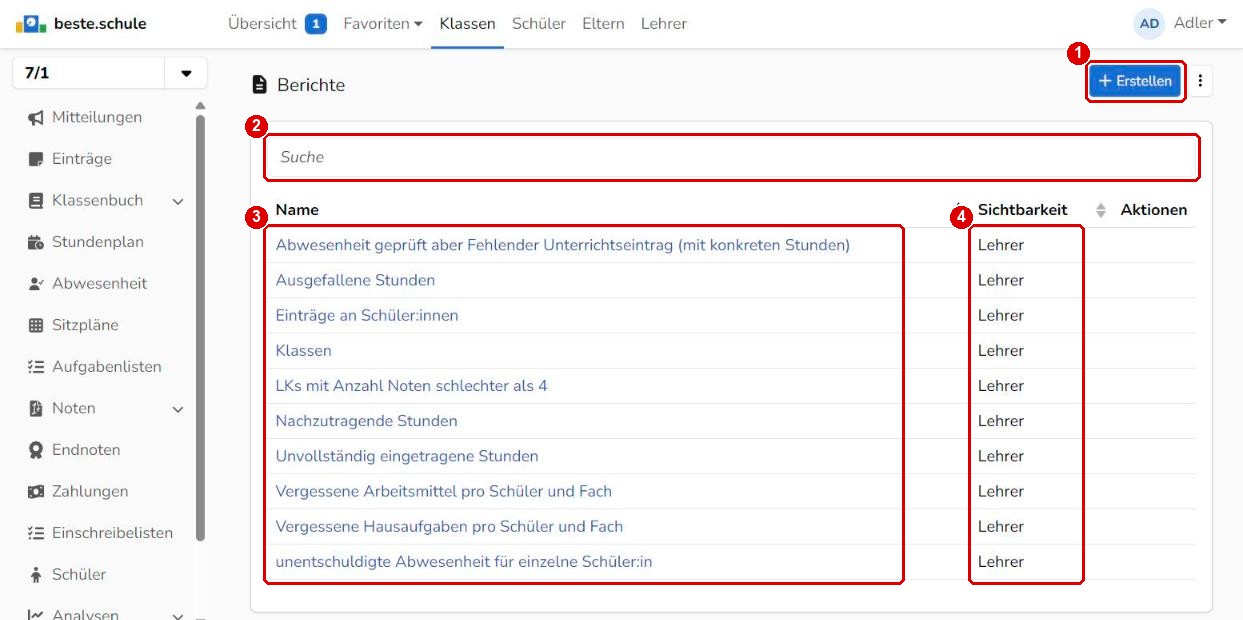Open report Einträge an Schüler:innen

[367, 315]
